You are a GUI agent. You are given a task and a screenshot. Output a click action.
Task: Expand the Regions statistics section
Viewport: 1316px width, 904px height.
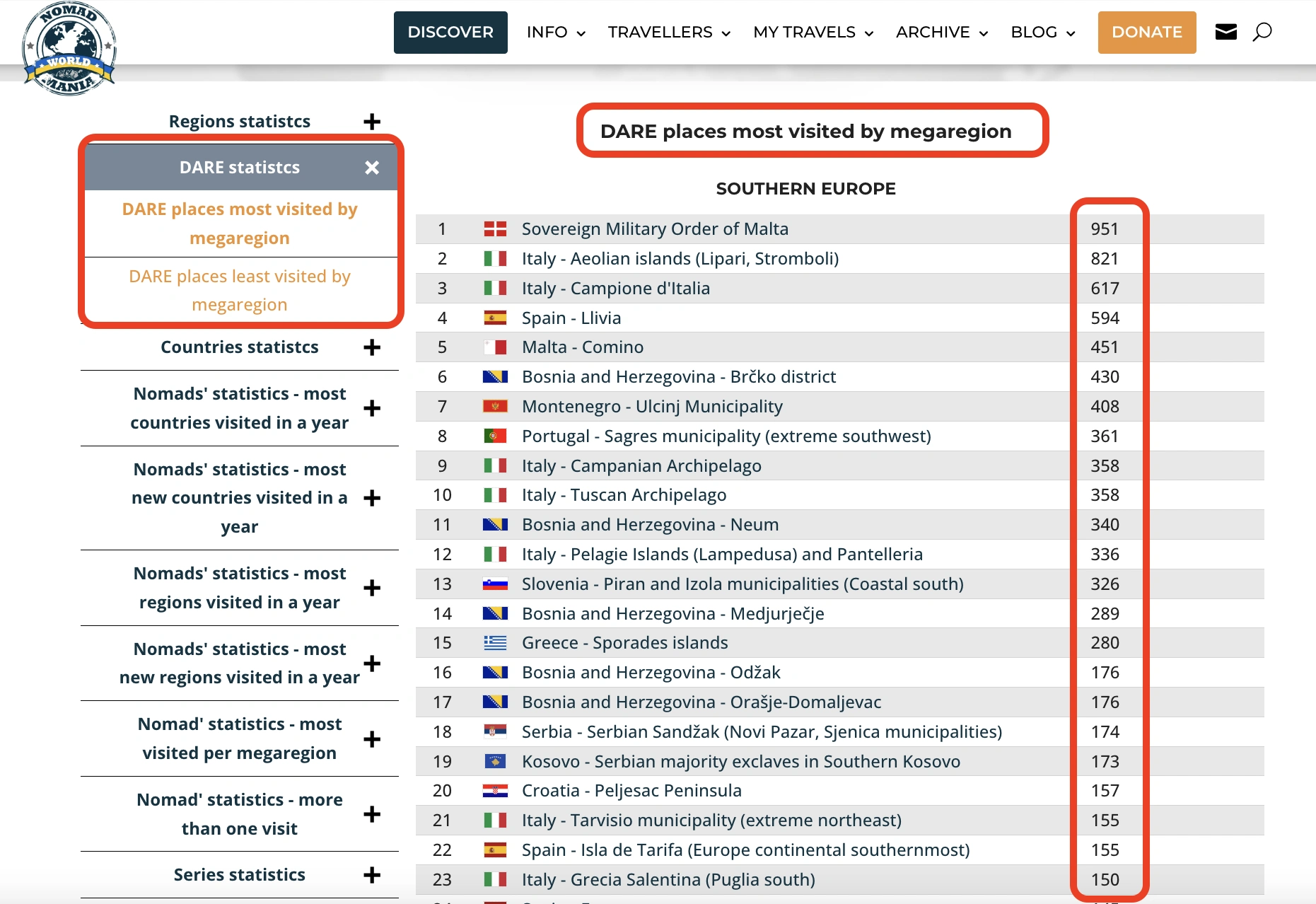pyautogui.click(x=372, y=122)
